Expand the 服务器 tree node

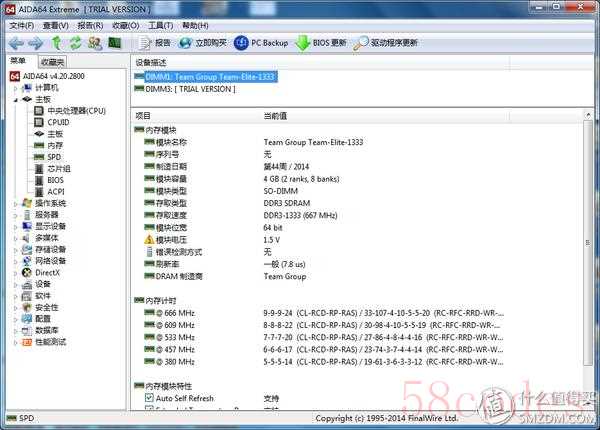click(x=15, y=215)
